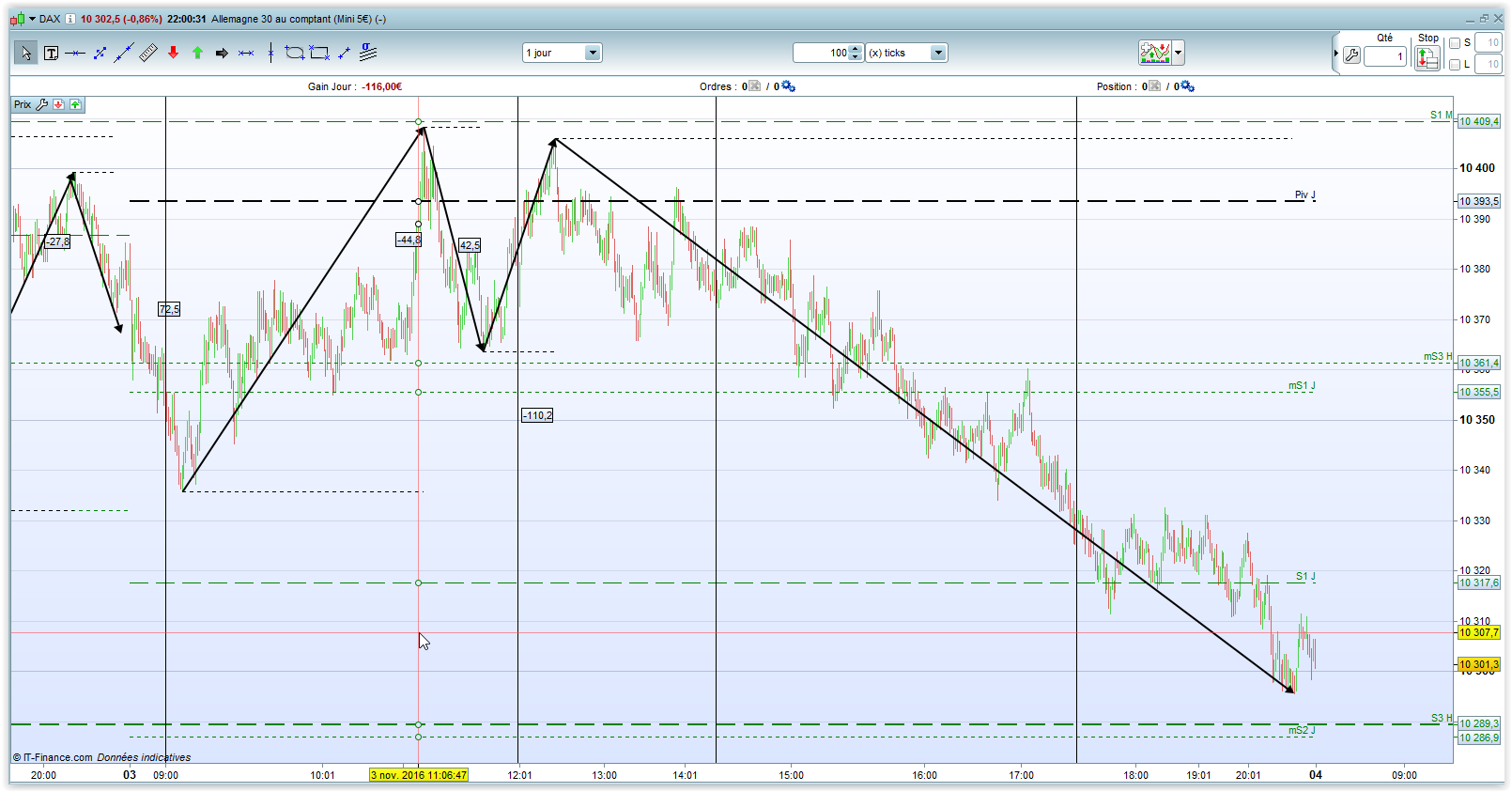Click the close icon next to Position count
The width and height of the screenshot is (1512, 792).
pos(1154,86)
